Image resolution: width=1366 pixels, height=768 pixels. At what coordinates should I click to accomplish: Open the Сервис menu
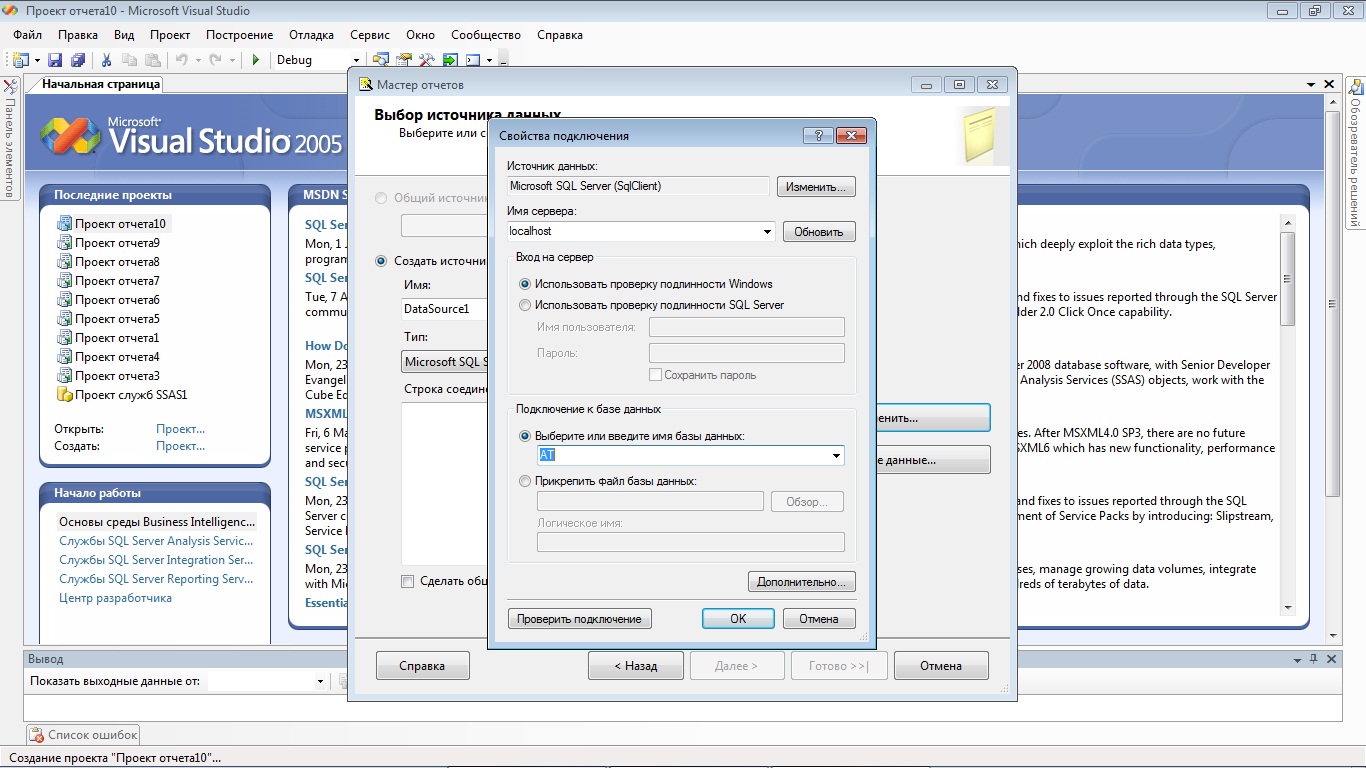tap(371, 34)
